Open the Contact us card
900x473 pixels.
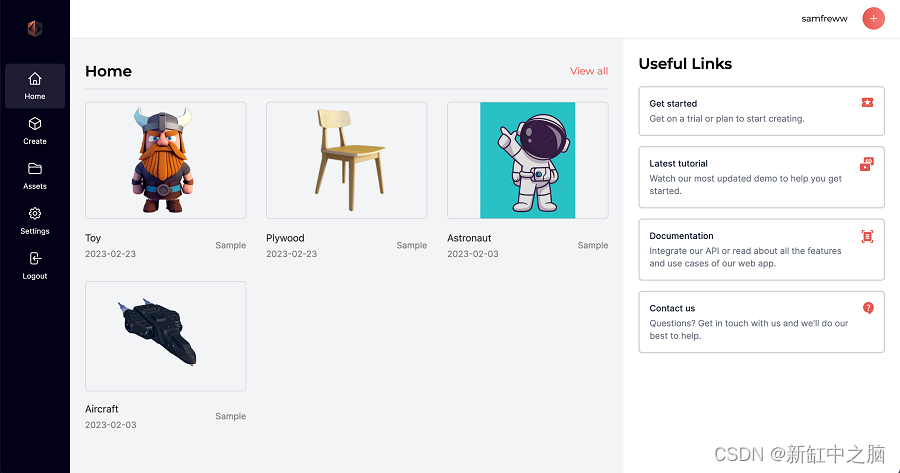tap(760, 322)
